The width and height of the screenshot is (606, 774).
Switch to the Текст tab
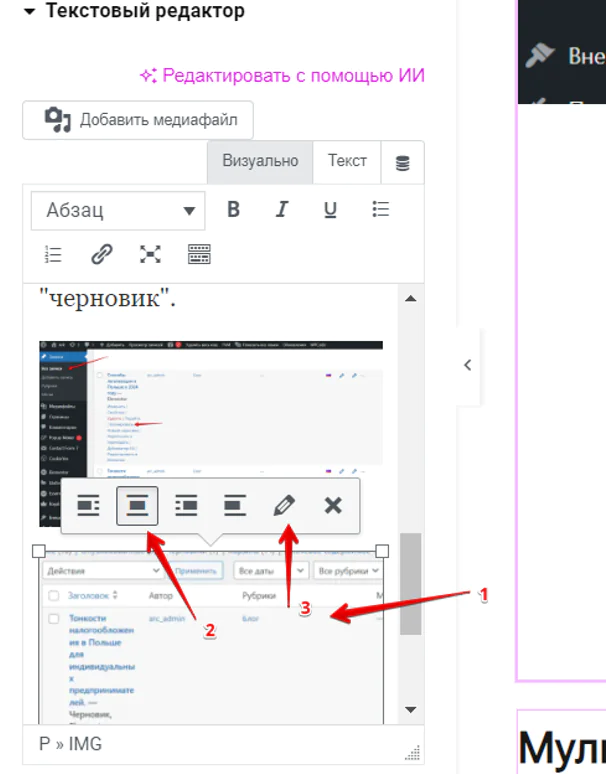(x=347, y=161)
